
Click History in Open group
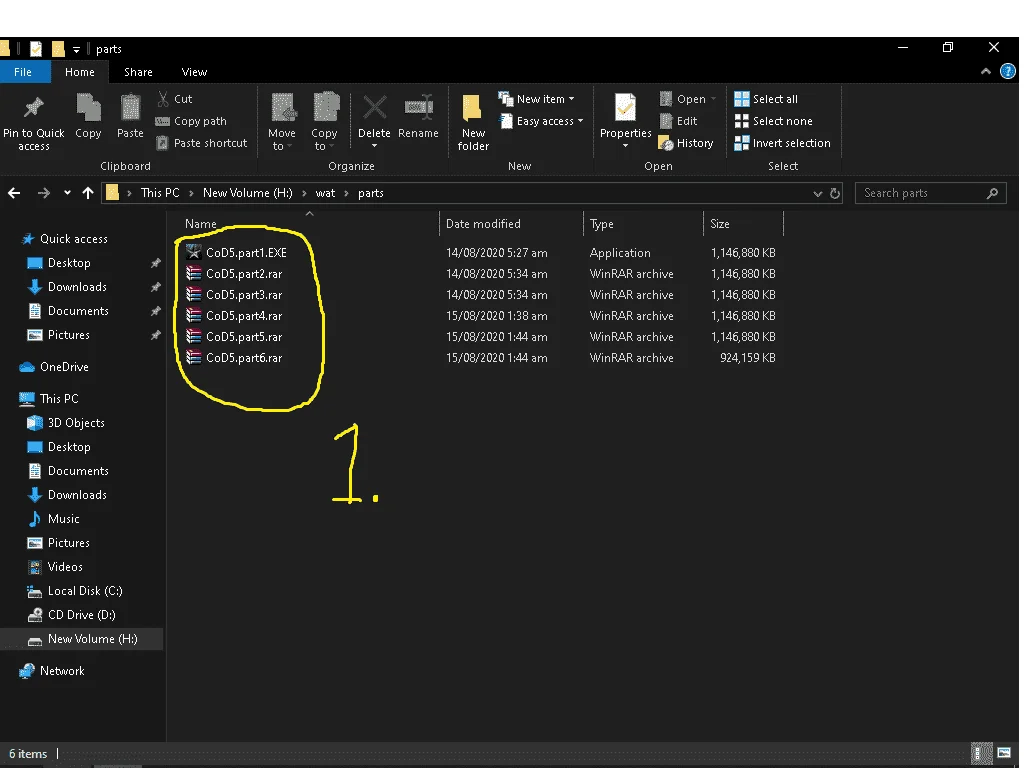coord(686,143)
